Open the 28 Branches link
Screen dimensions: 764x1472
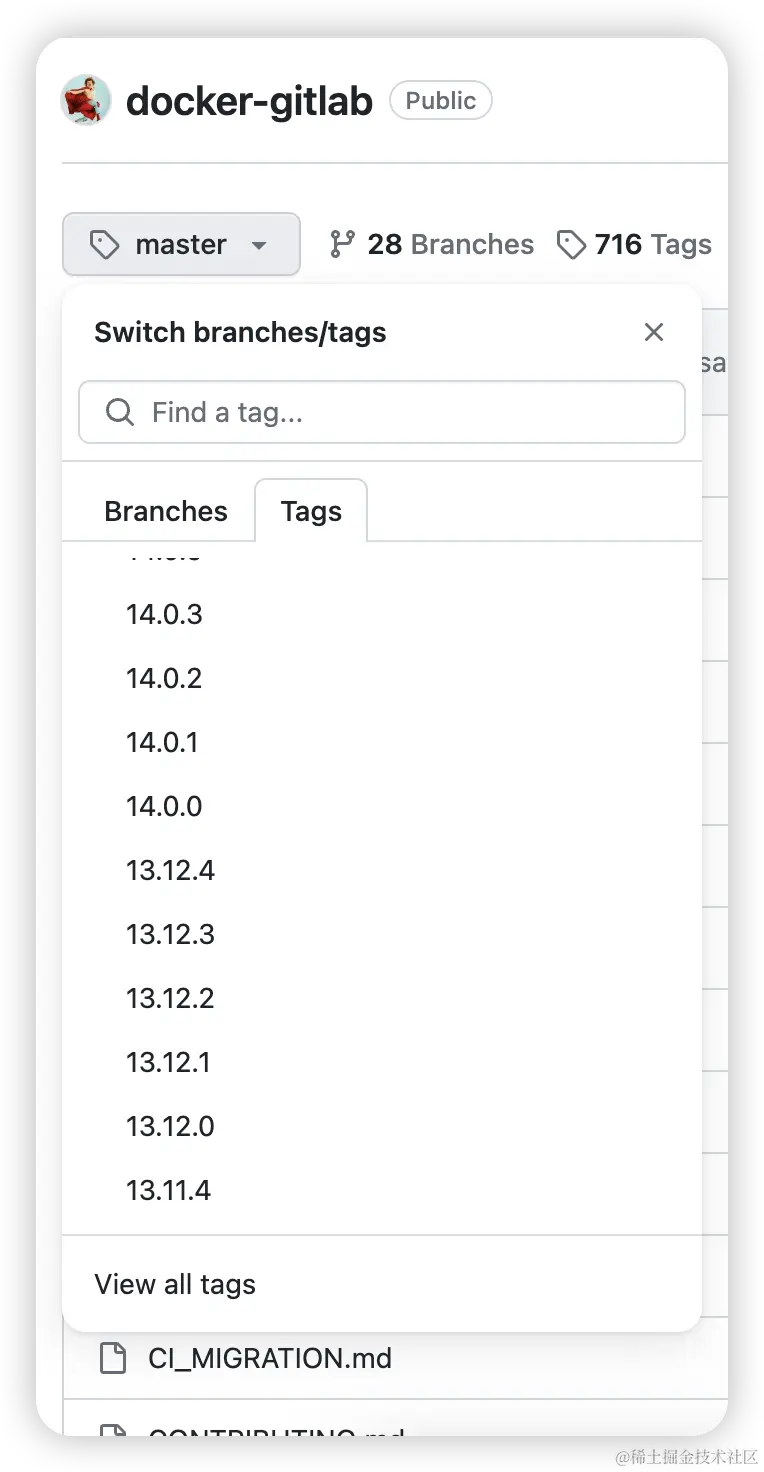point(431,244)
